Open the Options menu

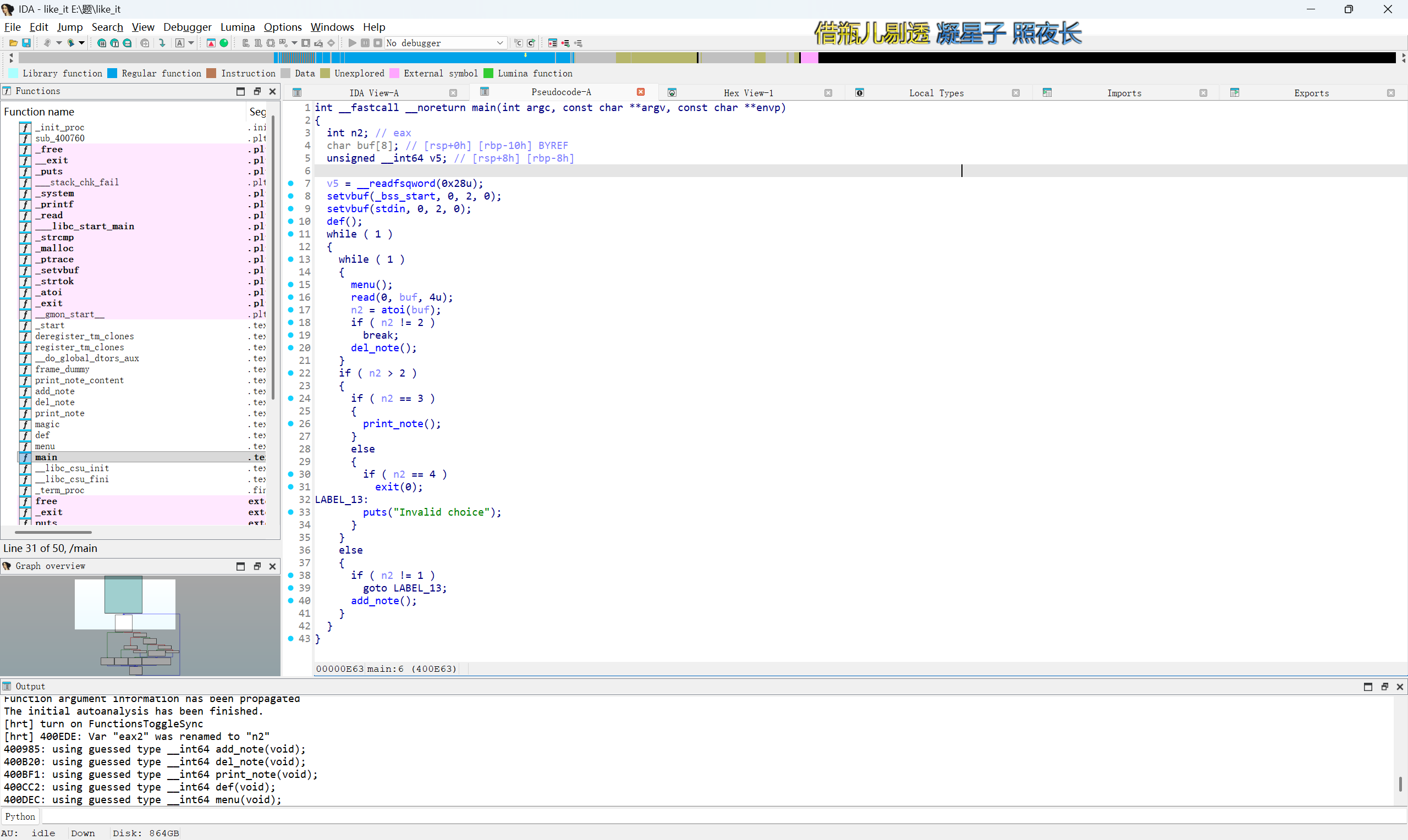click(283, 26)
